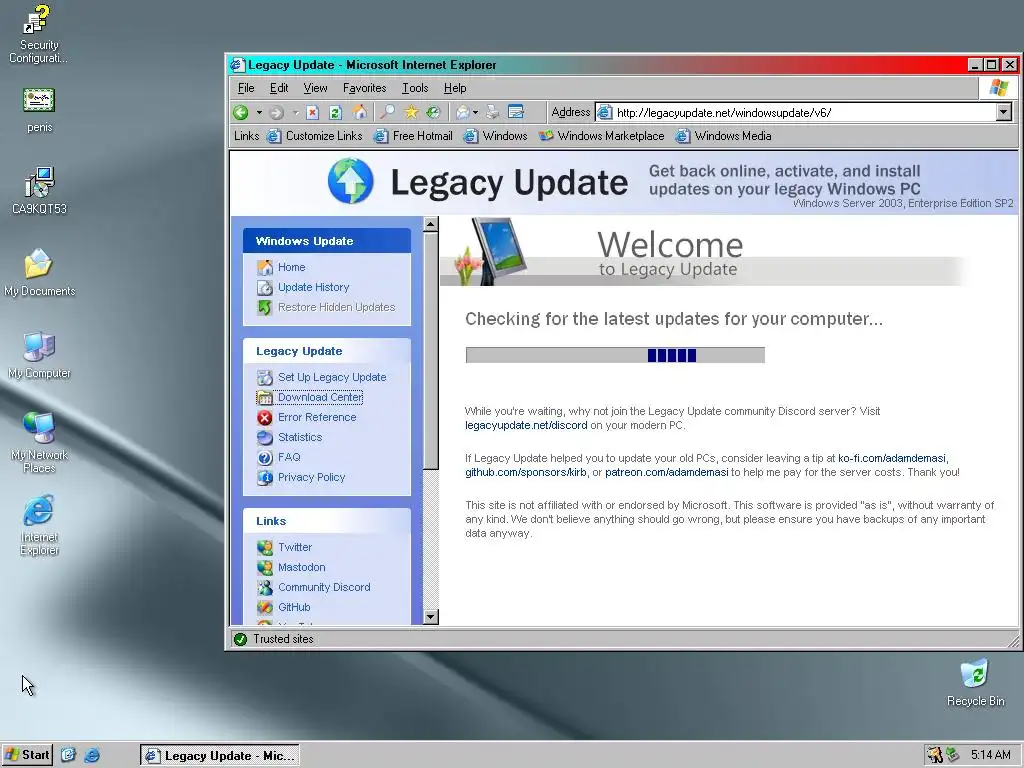Click the sidebar scrollbar thumb

click(x=430, y=351)
